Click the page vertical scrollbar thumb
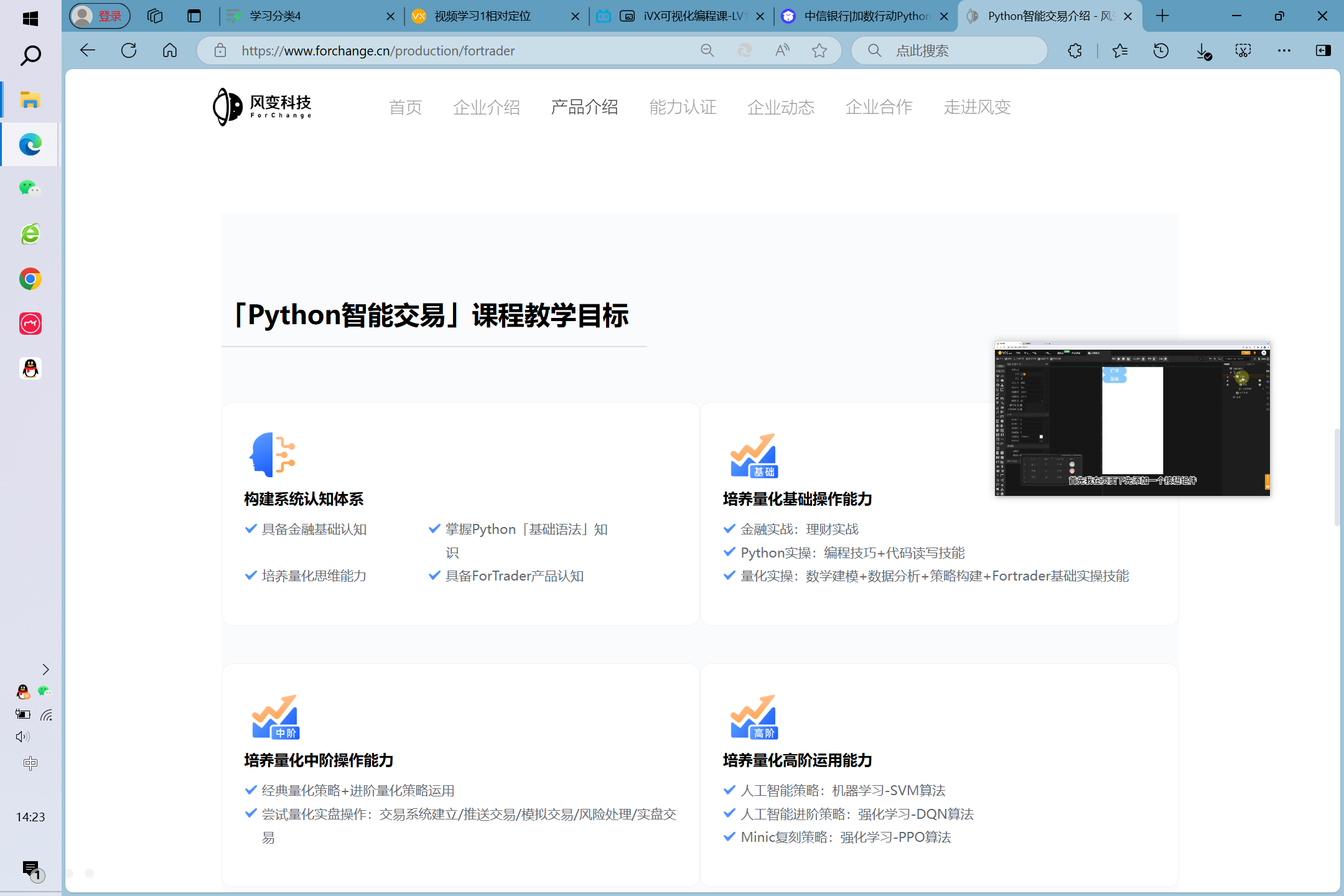The image size is (1344, 896). tap(1337, 477)
